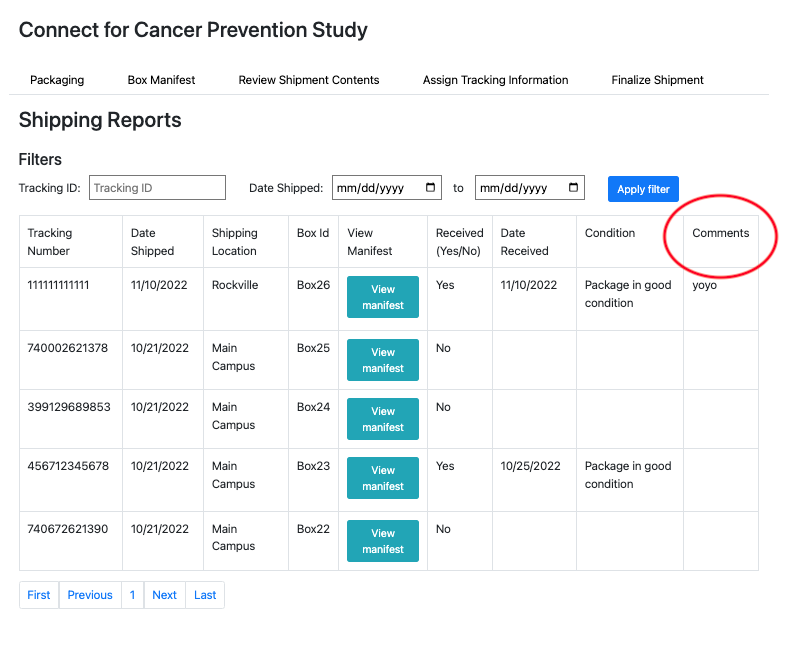This screenshot has height=645, width=794.
Task: Open the Finalize Shipment tab
Action: click(x=657, y=80)
